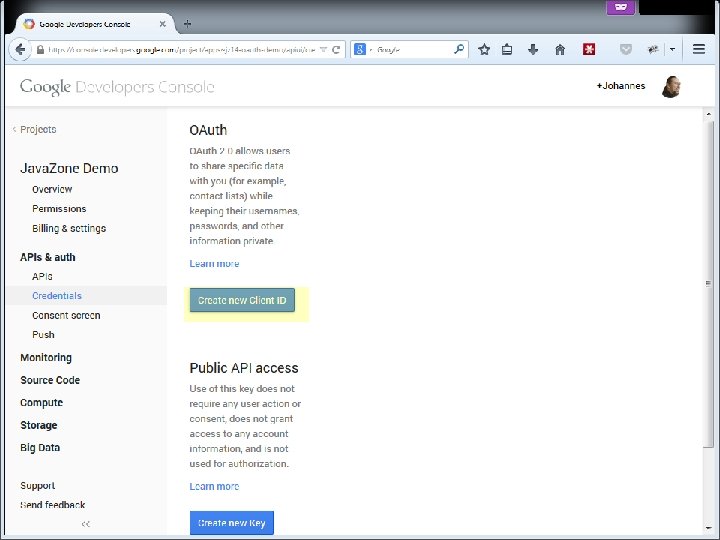The height and width of the screenshot is (540, 720).
Task: Select Consent screen in sidebar
Action: (66, 315)
